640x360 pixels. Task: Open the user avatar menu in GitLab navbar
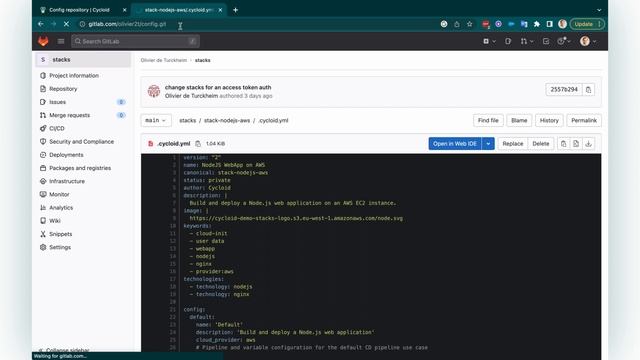[x=588, y=41]
